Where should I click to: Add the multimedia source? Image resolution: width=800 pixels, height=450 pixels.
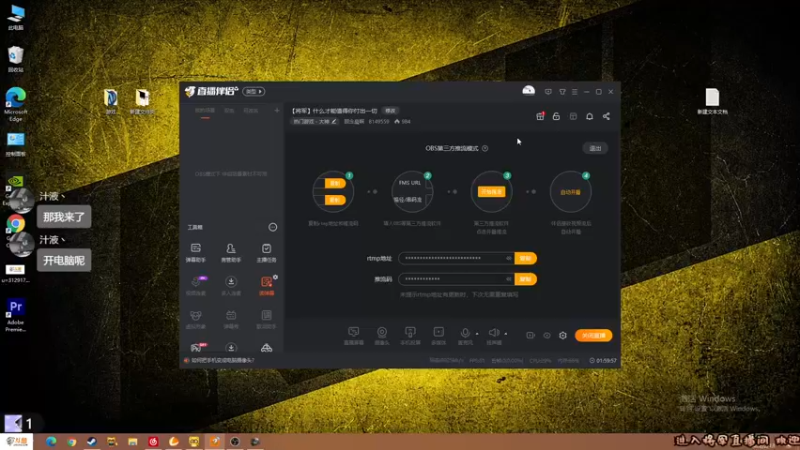(x=438, y=336)
